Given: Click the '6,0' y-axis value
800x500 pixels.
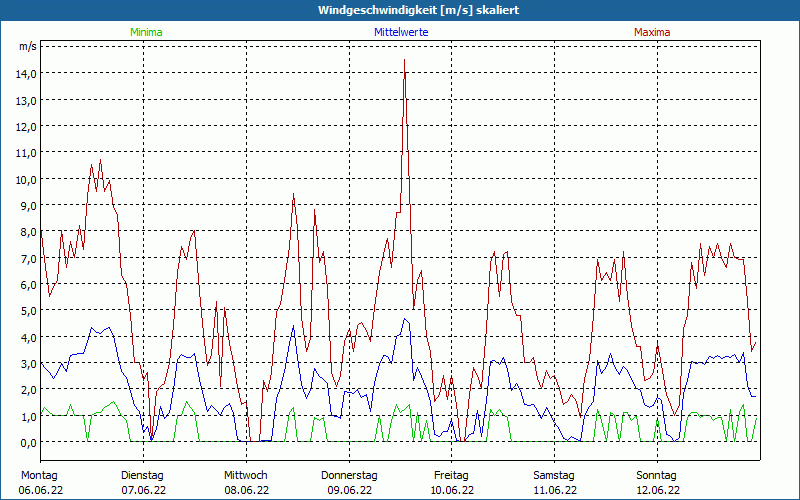Looking at the screenshot, I should tap(28, 284).
